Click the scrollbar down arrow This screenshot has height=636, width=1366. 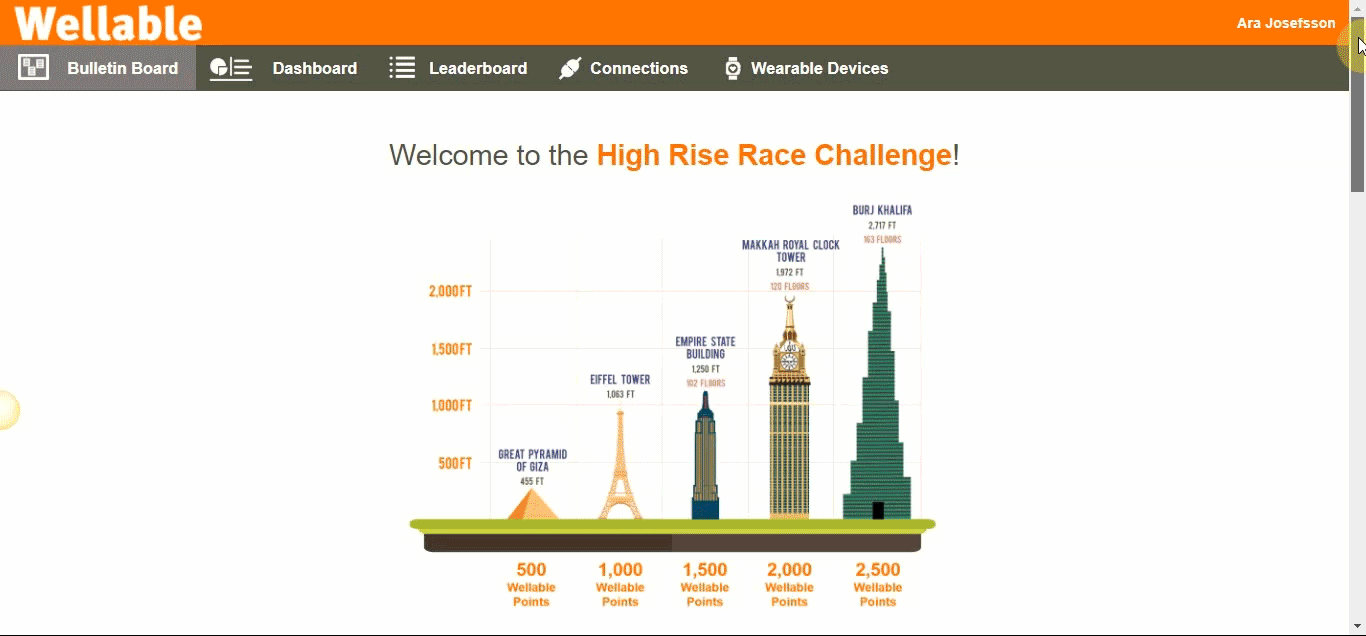point(1357,626)
